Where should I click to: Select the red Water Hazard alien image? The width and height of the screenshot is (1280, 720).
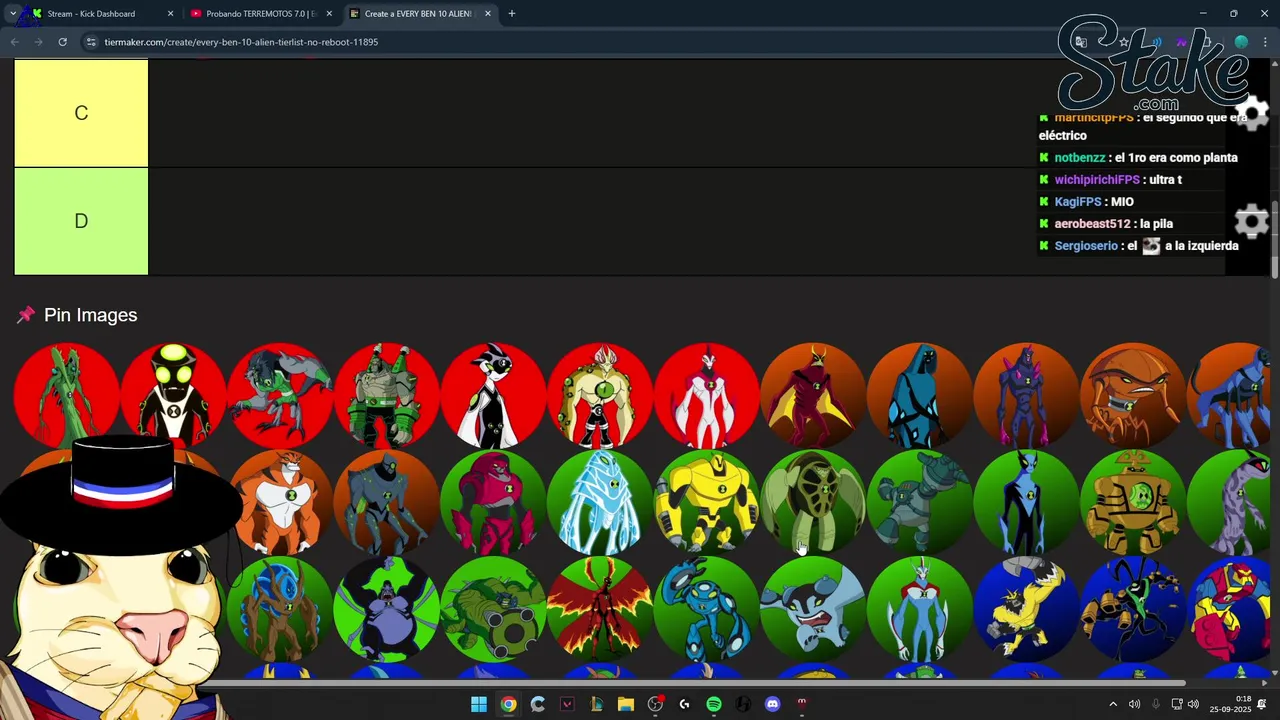point(493,502)
